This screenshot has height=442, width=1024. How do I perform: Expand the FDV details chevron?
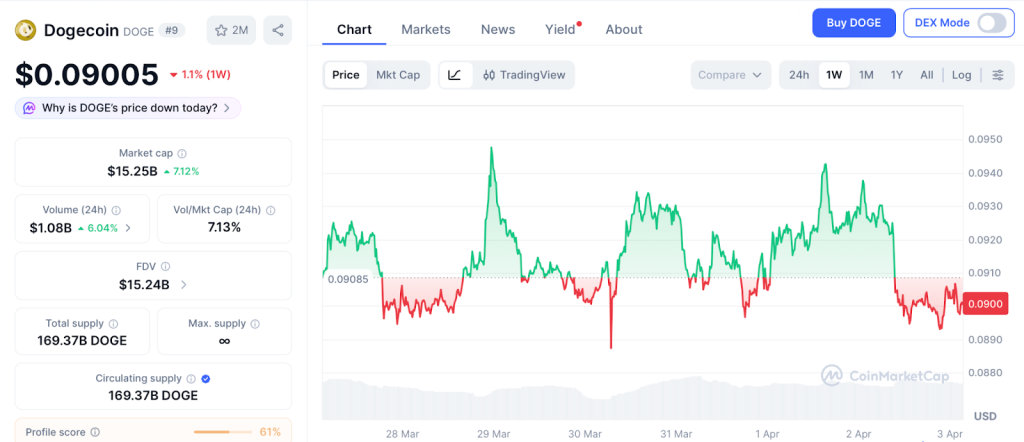pos(183,285)
